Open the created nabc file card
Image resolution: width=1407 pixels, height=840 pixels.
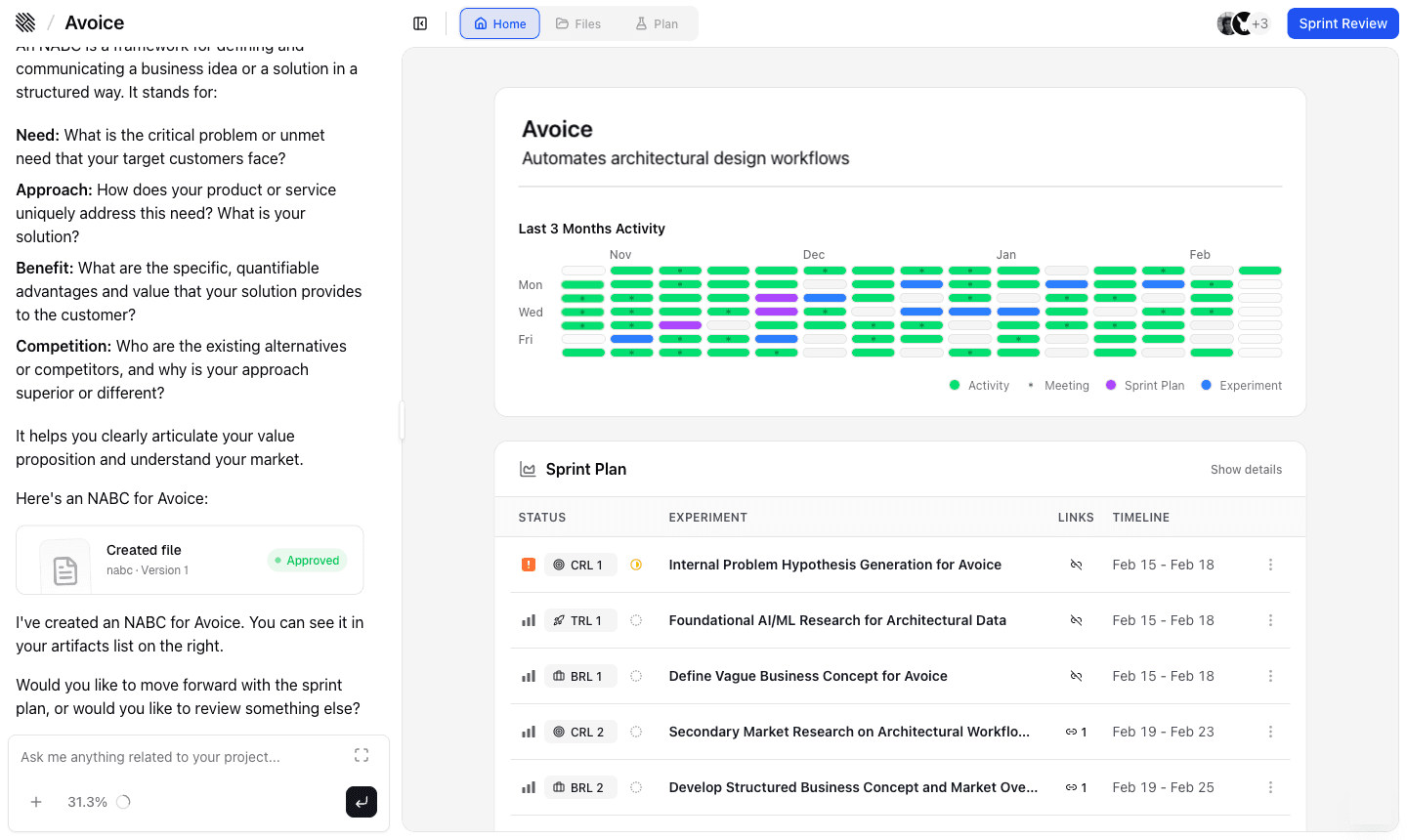(190, 561)
